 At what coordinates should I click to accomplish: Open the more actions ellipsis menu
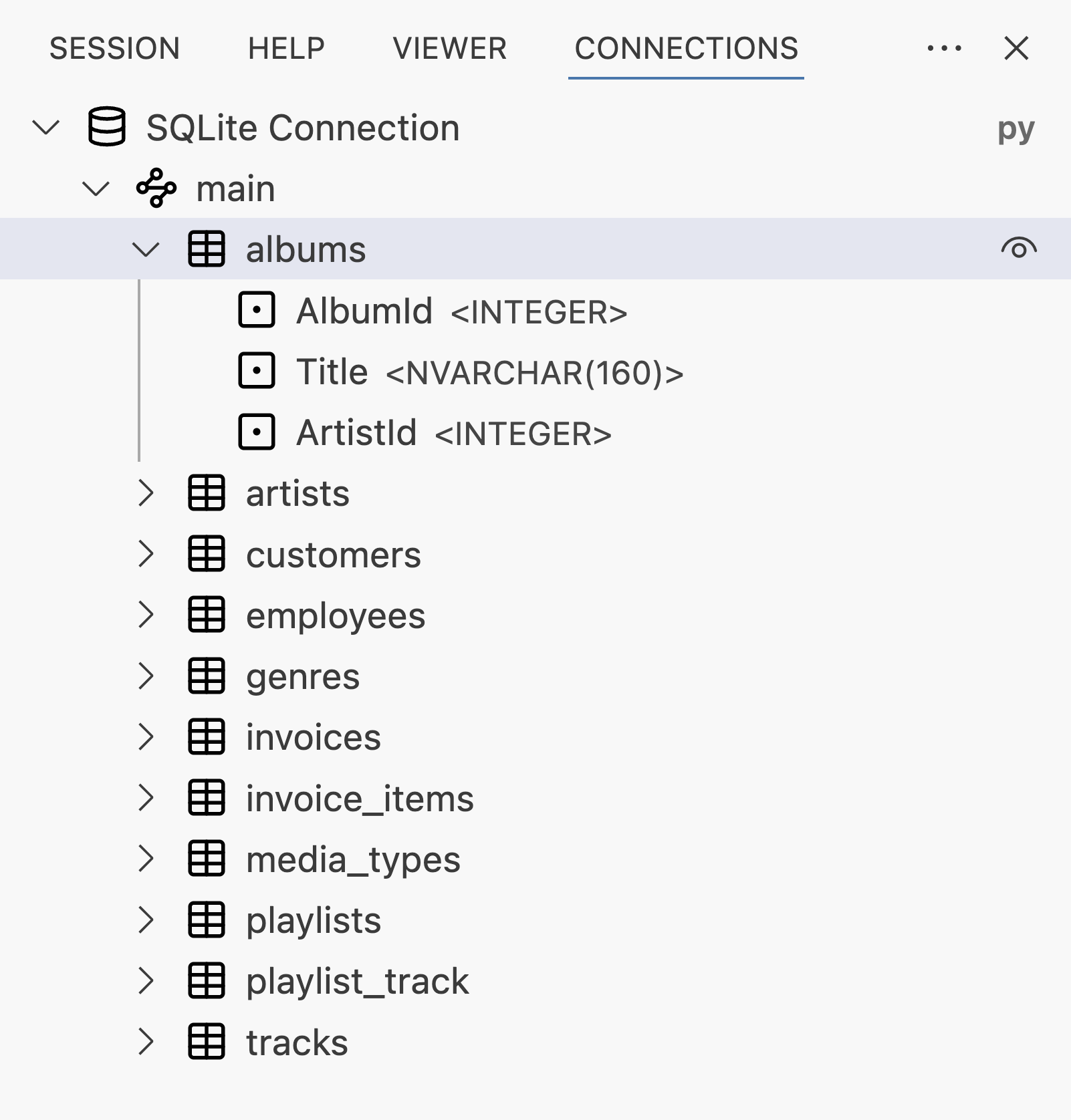click(944, 48)
